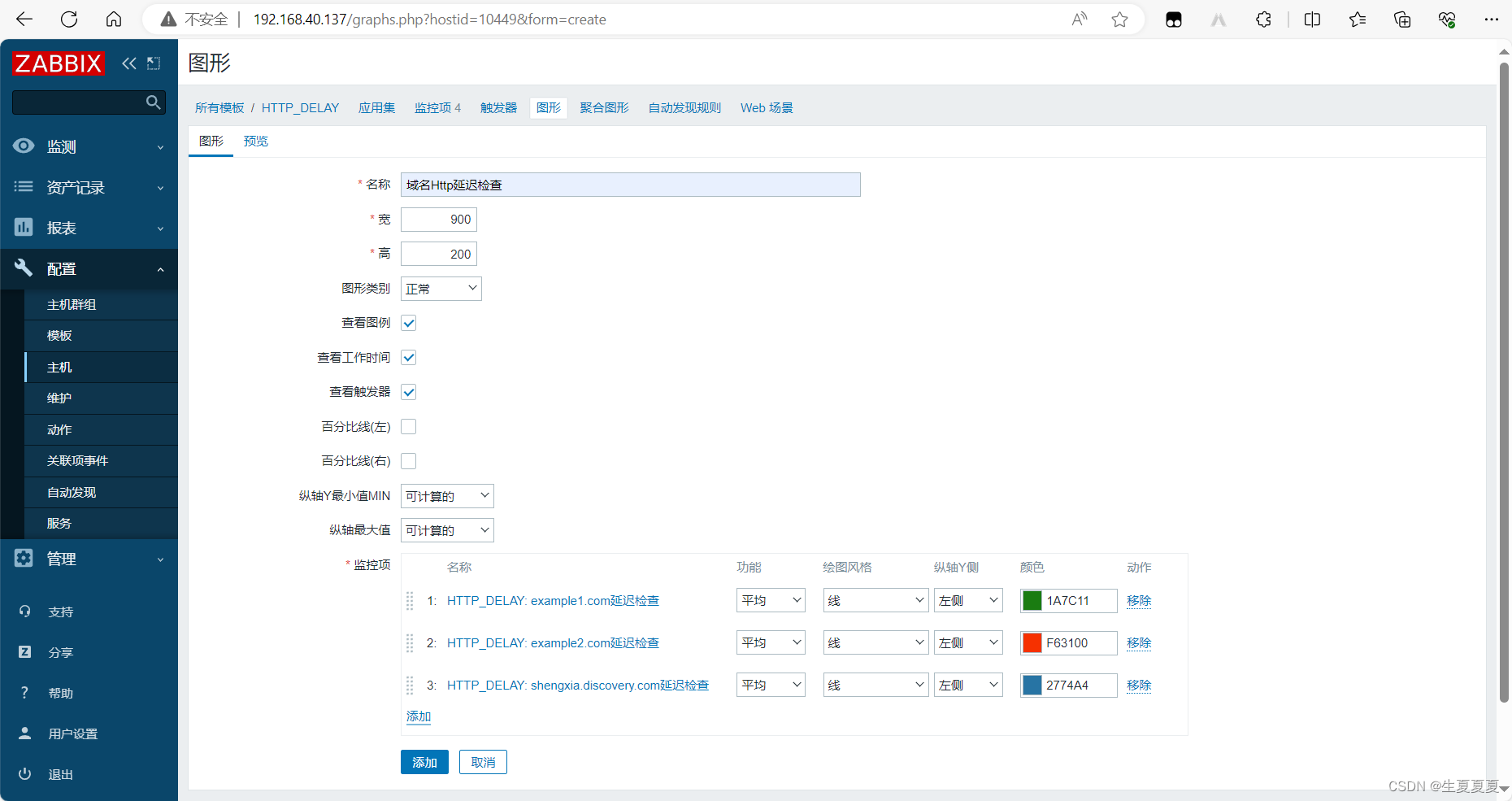
Task: Uncheck the 查看触发器 checkbox
Action: 409,392
